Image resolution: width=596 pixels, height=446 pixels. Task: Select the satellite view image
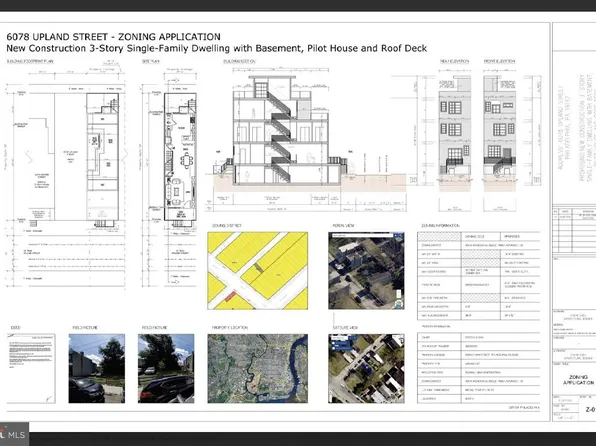click(x=366, y=368)
